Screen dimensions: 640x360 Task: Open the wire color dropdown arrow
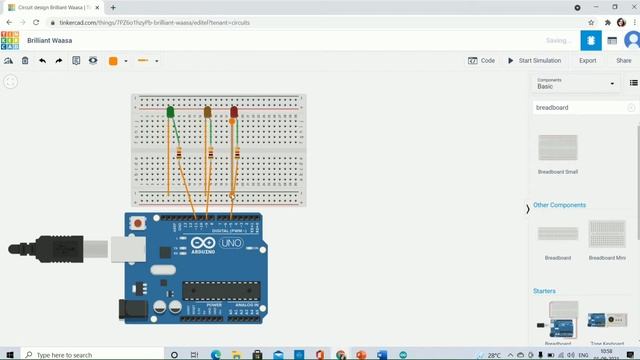point(126,61)
